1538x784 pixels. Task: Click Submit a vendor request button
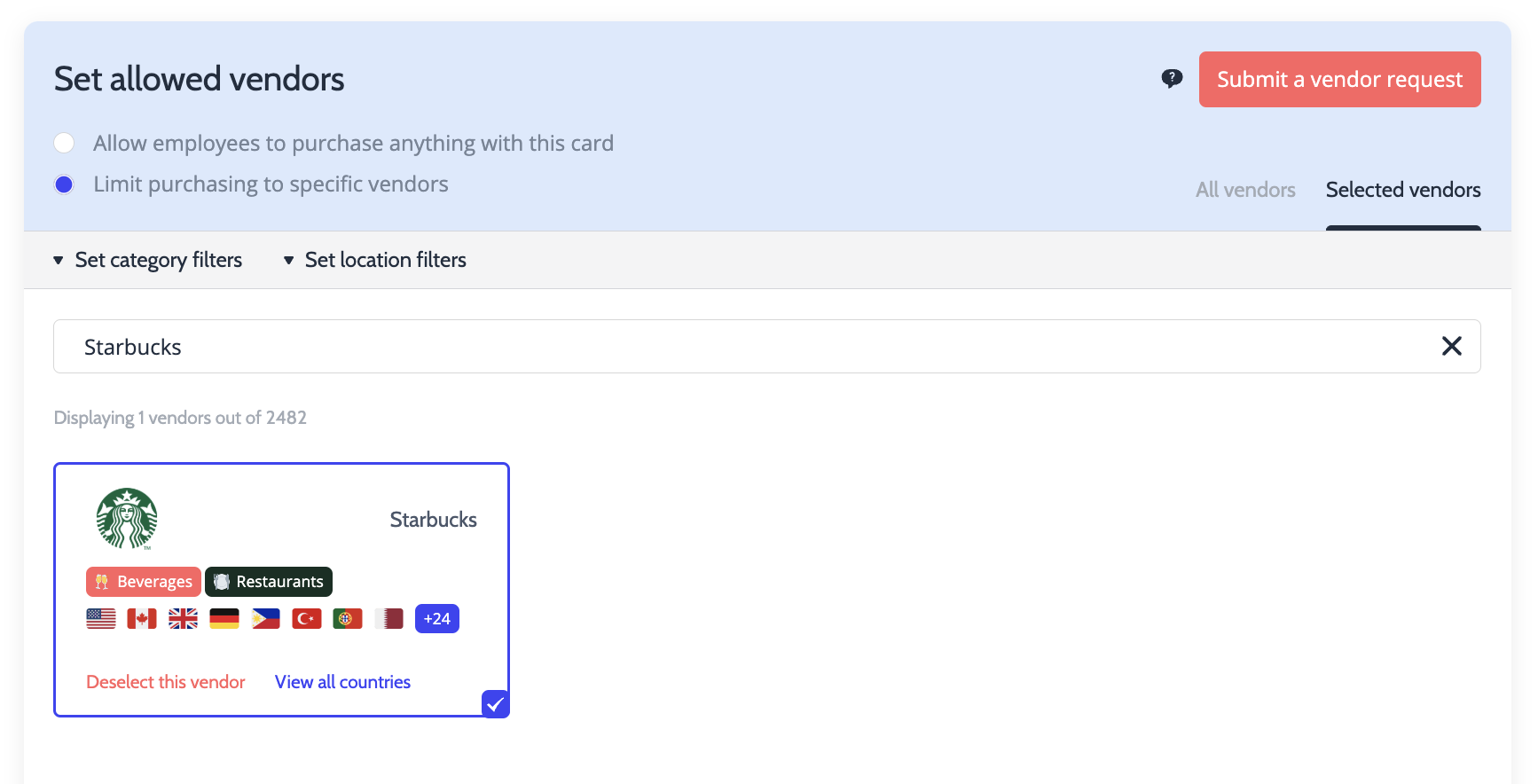pos(1339,79)
